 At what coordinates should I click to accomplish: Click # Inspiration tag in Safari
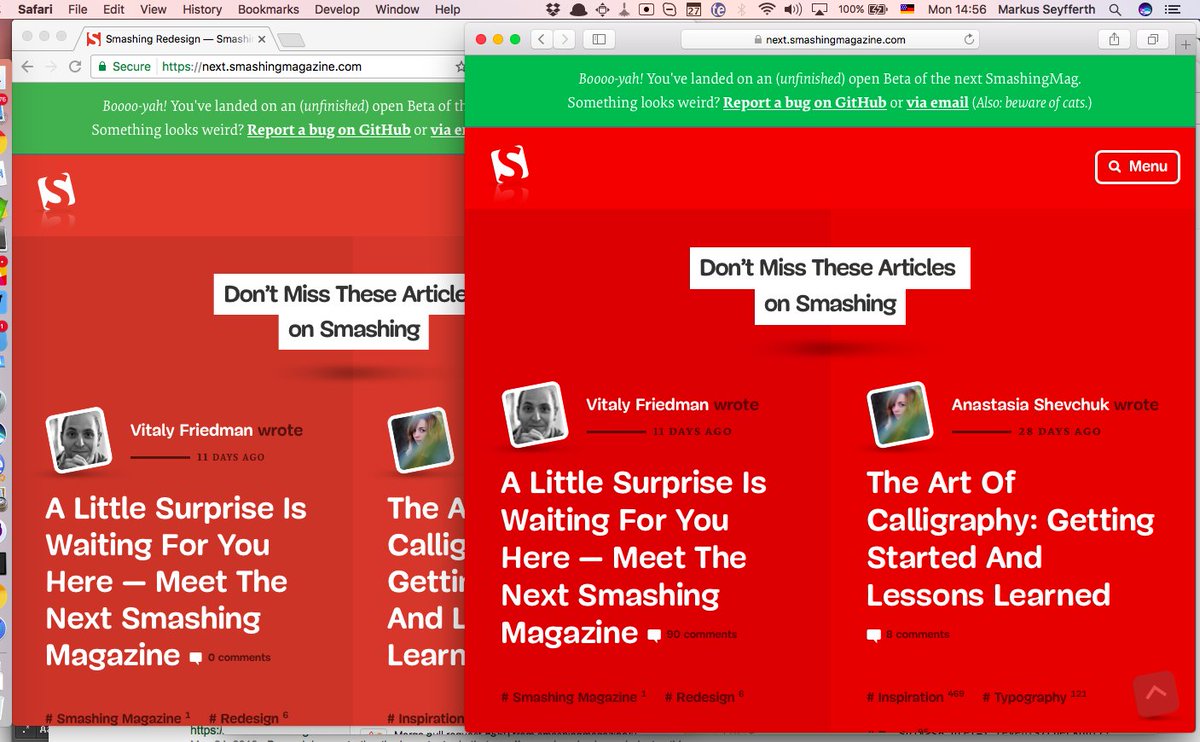pyautogui.click(x=915, y=697)
